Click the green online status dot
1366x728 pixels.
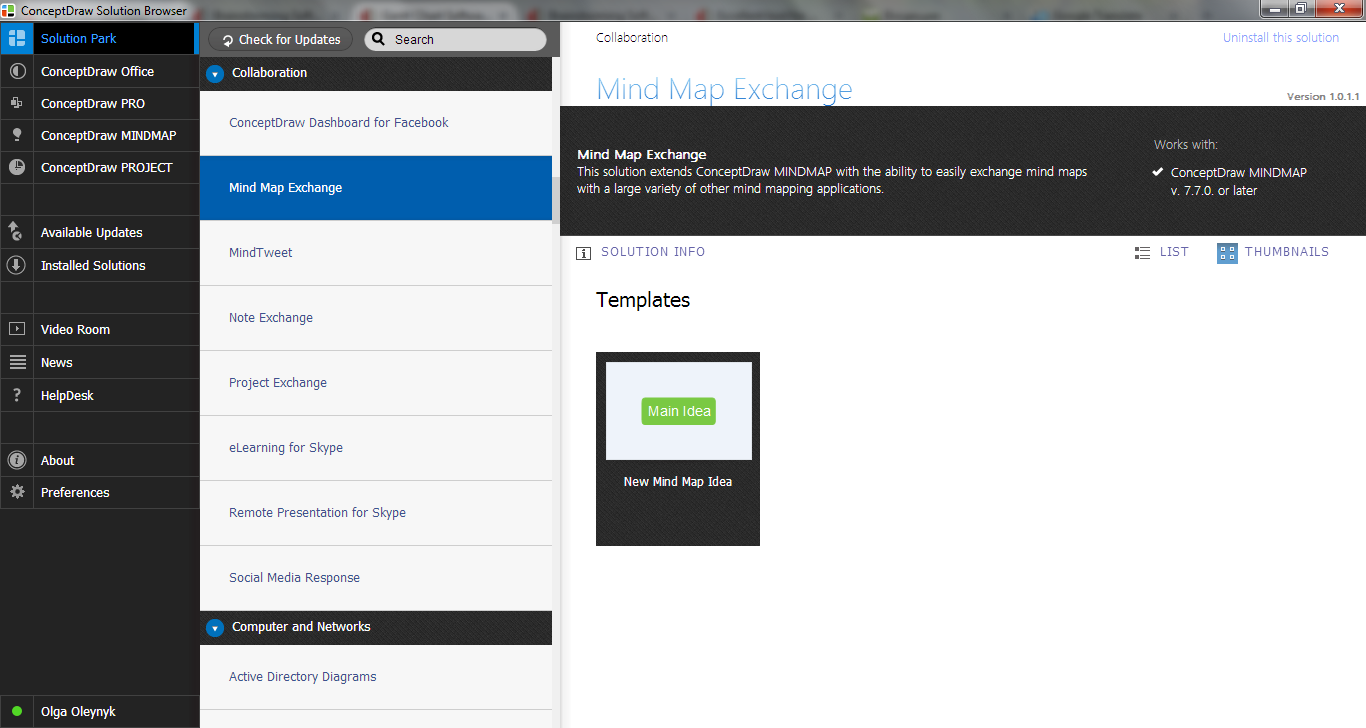17,712
